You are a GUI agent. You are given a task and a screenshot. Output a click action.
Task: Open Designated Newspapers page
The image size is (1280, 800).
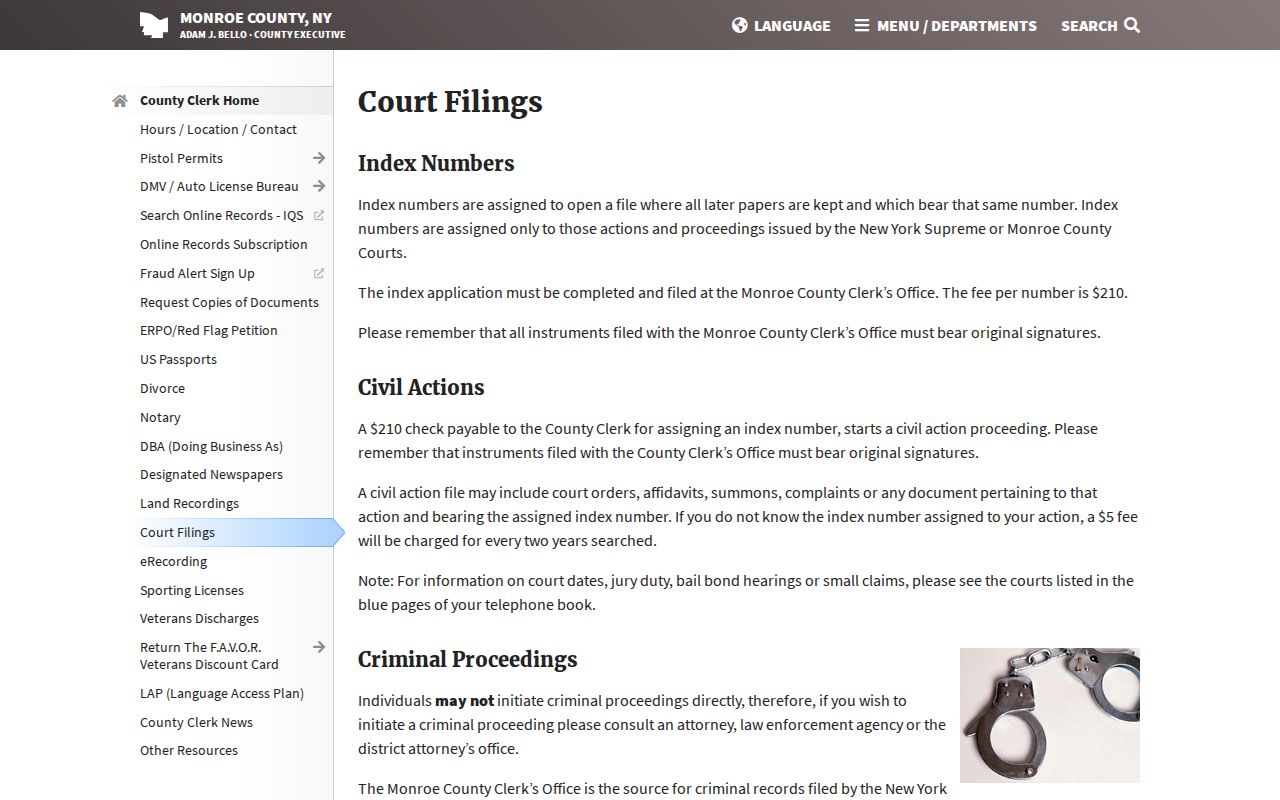click(x=211, y=475)
